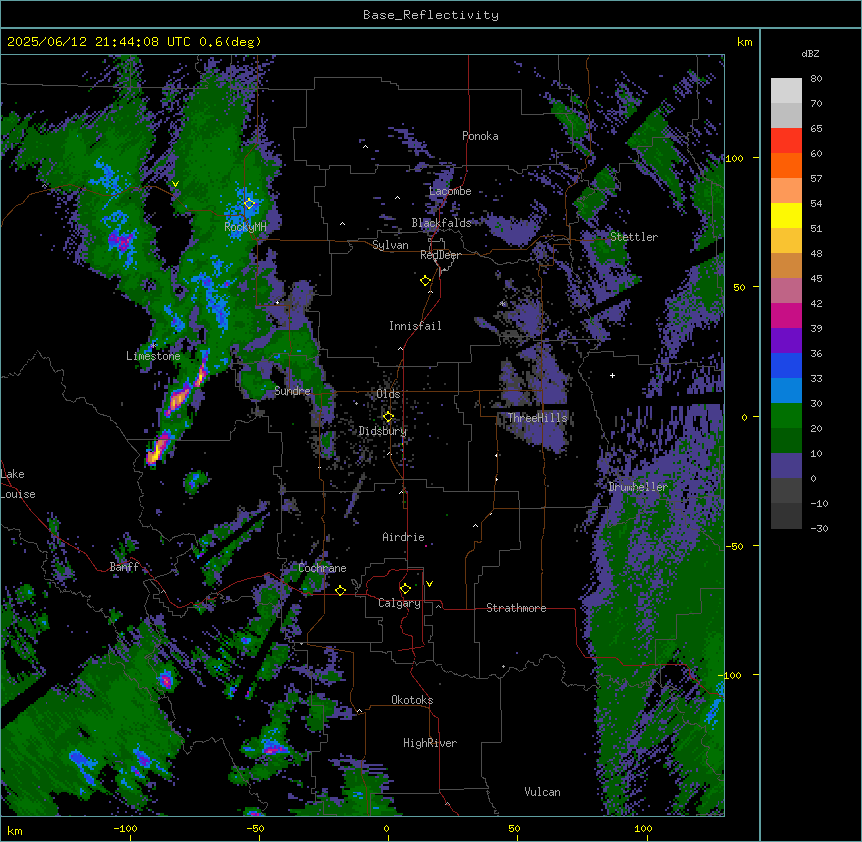Click the HighRiver town label

(430, 743)
